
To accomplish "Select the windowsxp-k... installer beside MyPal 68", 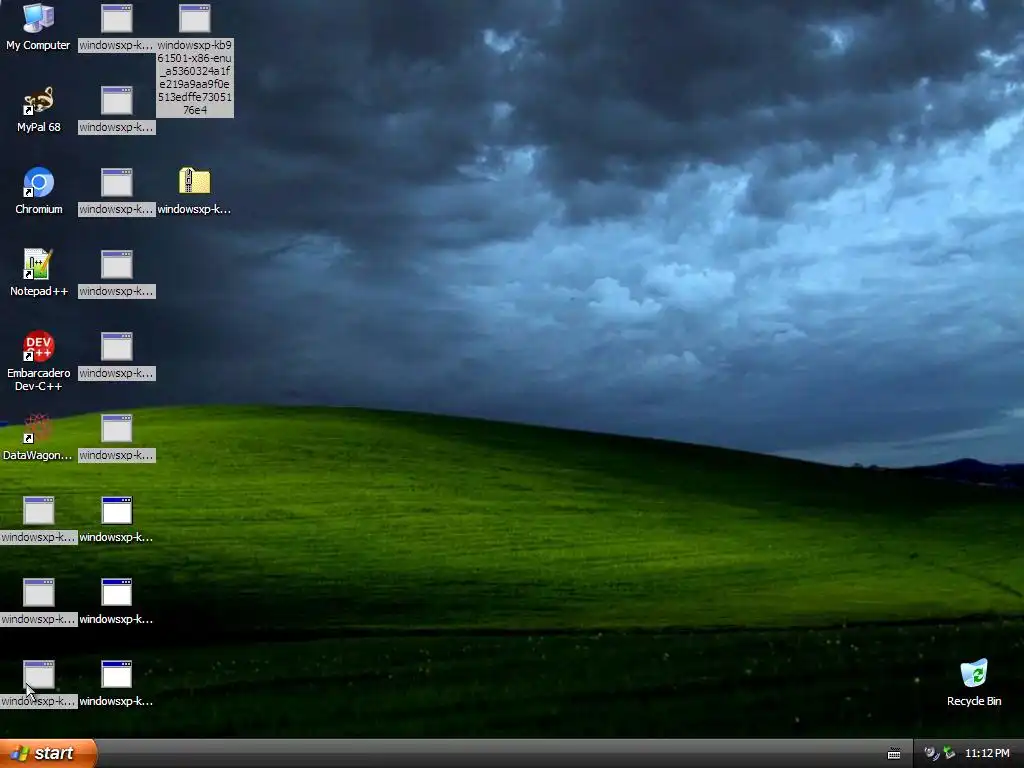I will coord(116,101).
